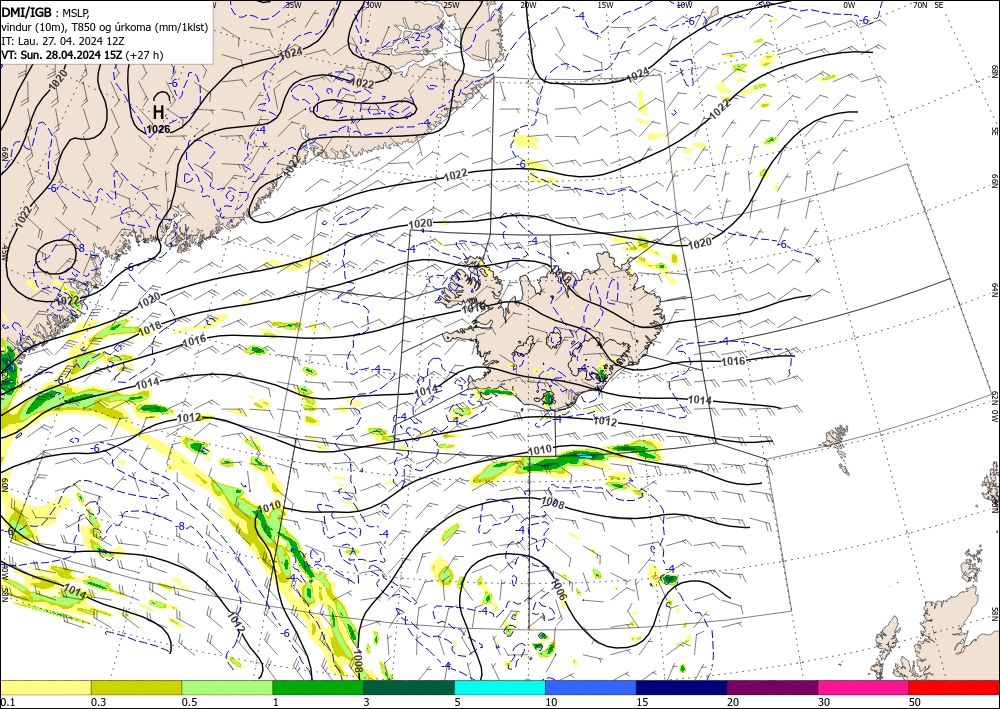The image size is (1000, 709).
Task: Click the '35W' longitude label
Action: click(292, 4)
